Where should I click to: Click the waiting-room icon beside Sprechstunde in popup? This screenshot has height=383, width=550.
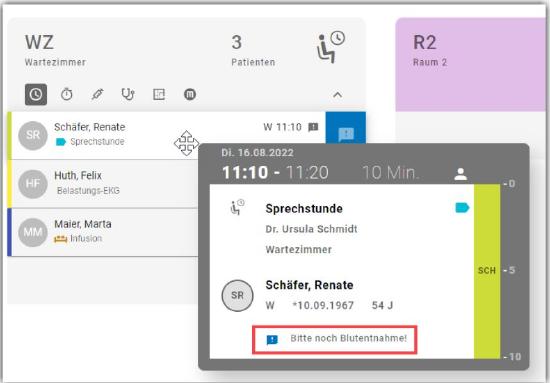point(237,207)
